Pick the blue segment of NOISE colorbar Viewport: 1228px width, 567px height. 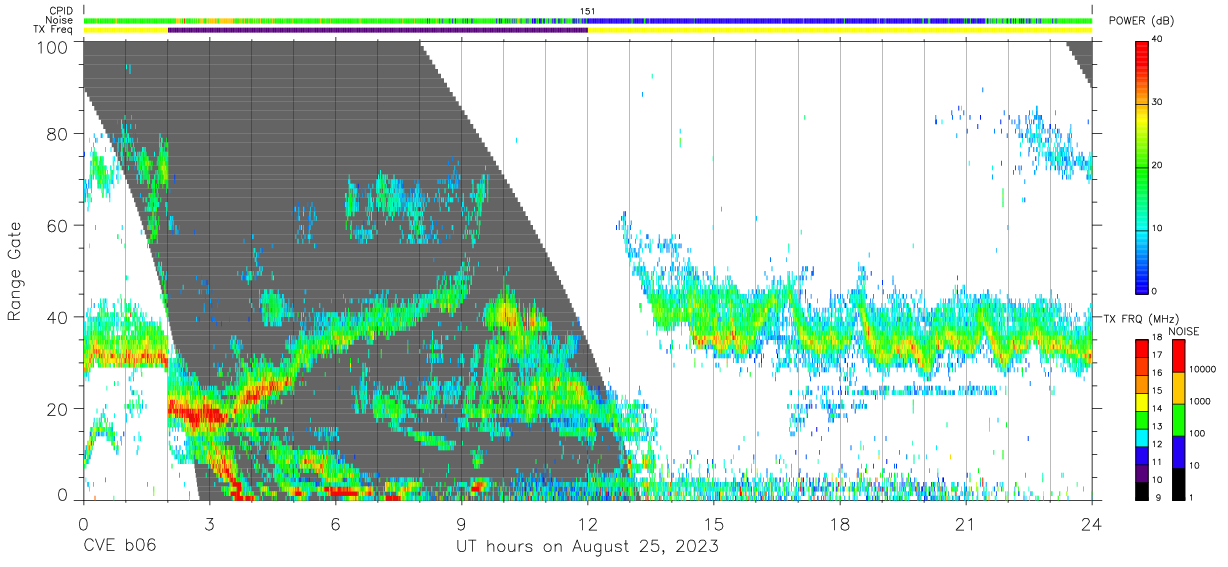tap(1179, 452)
